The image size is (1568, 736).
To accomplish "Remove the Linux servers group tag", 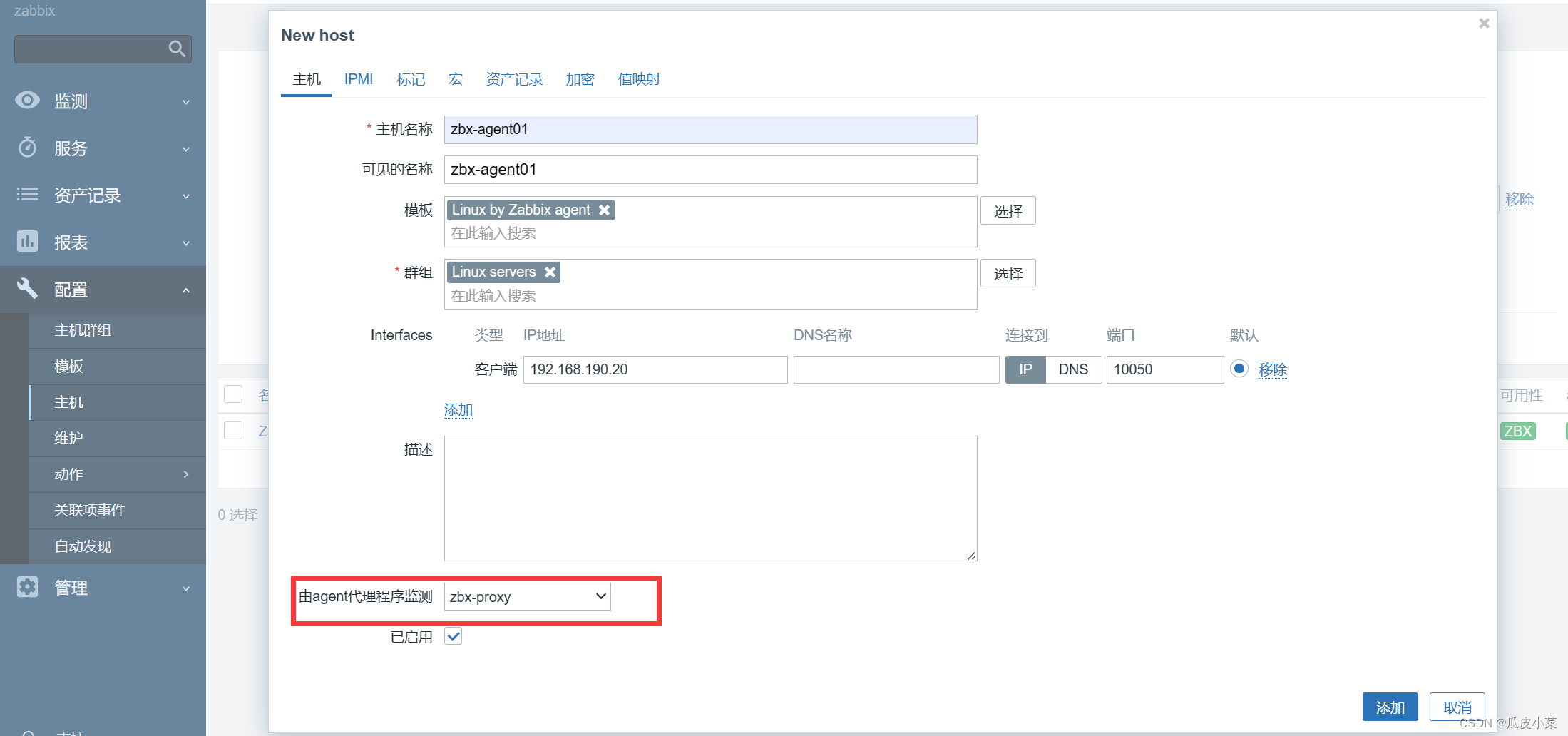I will click(x=550, y=272).
